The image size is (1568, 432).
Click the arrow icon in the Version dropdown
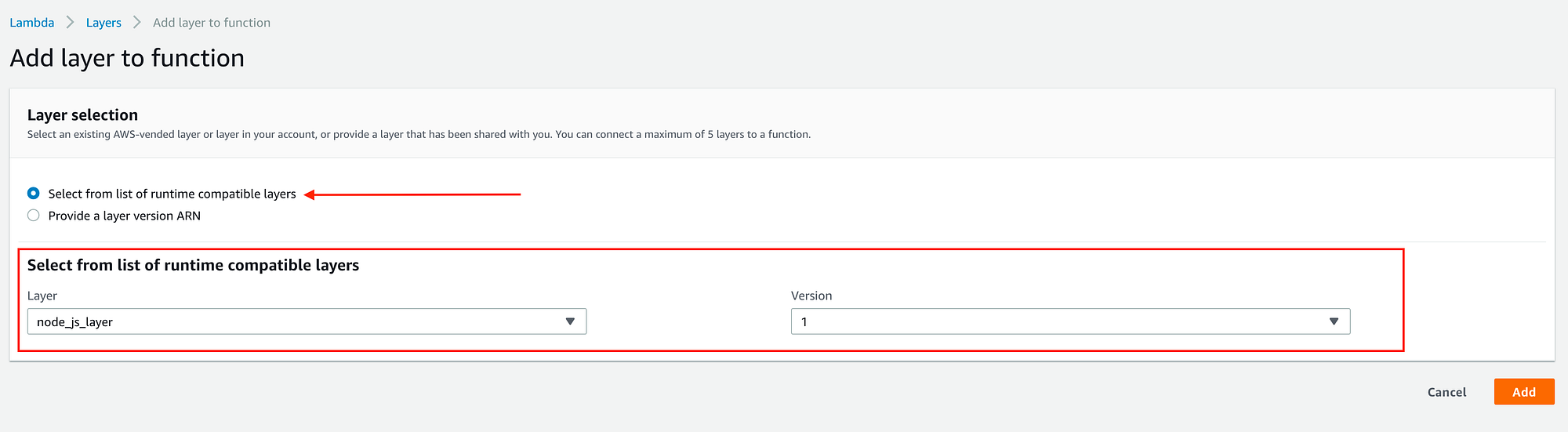click(x=1334, y=321)
